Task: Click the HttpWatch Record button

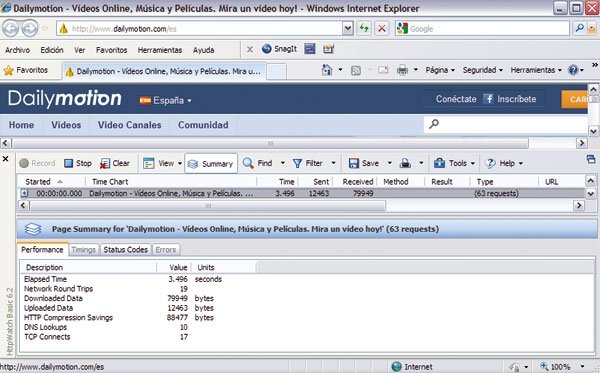Action: tap(37, 163)
